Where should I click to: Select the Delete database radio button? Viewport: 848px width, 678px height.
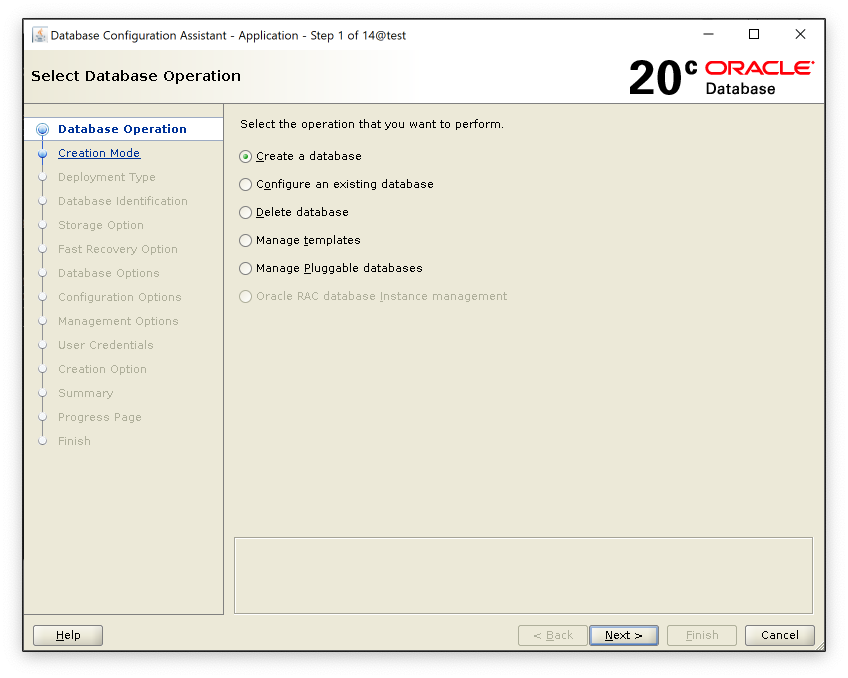[246, 212]
